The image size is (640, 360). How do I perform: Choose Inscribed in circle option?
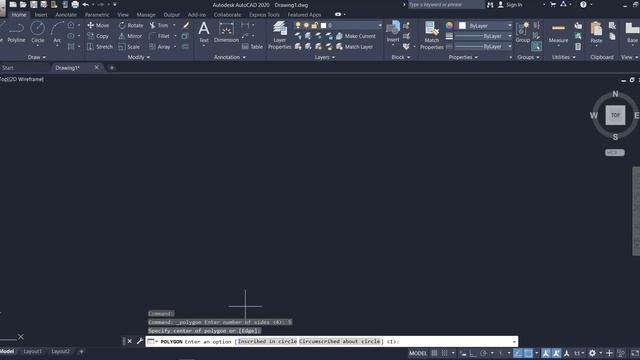click(267, 342)
